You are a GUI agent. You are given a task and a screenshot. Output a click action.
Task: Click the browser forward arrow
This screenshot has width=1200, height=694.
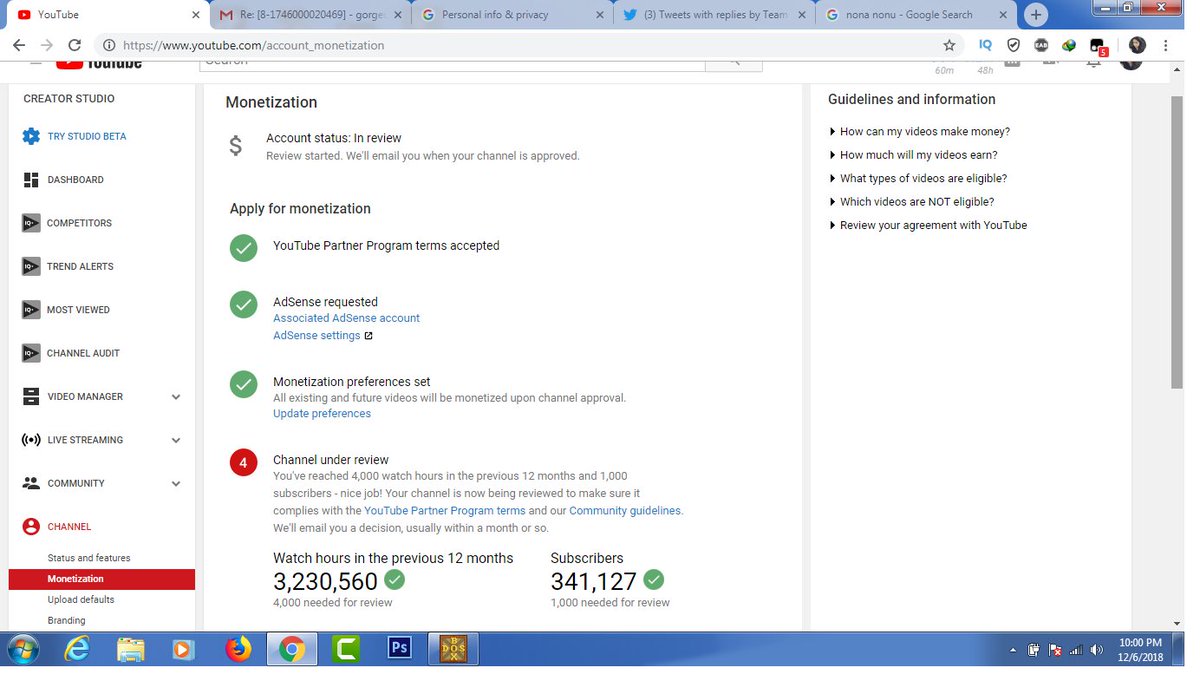click(x=47, y=45)
